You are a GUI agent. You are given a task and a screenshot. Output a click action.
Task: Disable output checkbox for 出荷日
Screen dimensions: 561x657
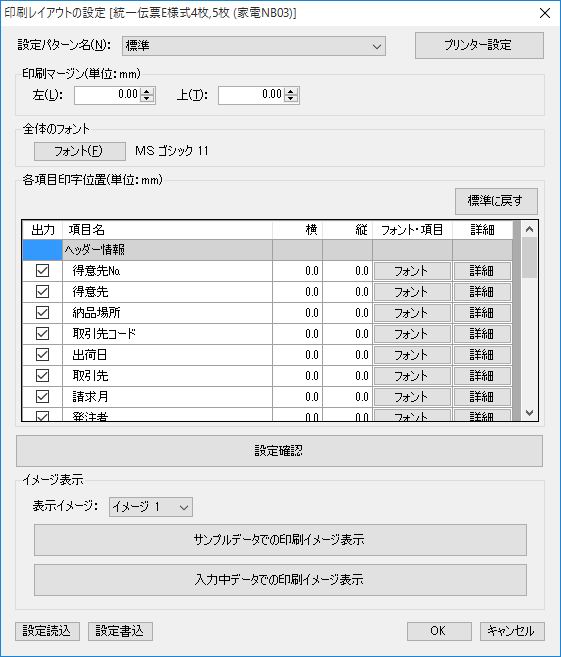(42, 354)
